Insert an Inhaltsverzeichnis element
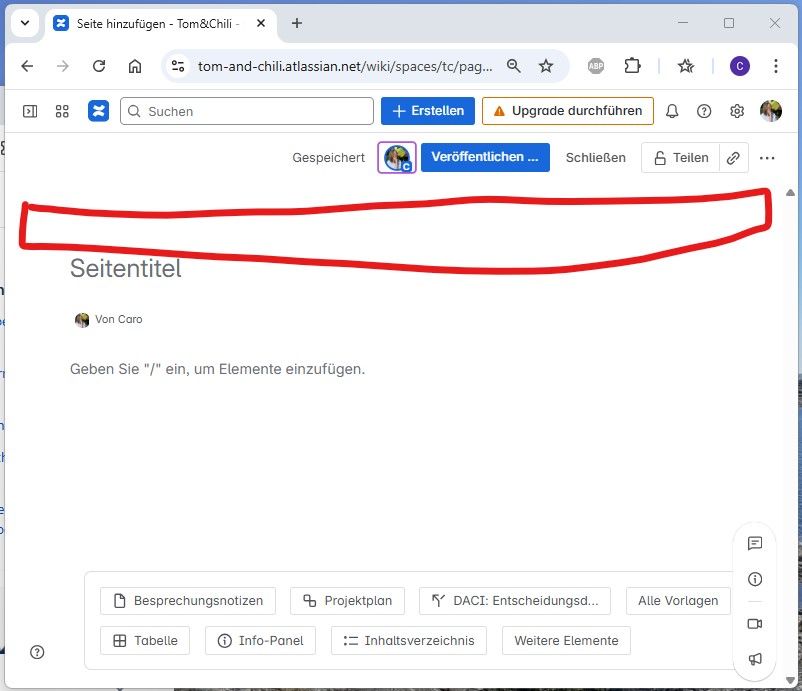The width and height of the screenshot is (802, 691). point(409,640)
